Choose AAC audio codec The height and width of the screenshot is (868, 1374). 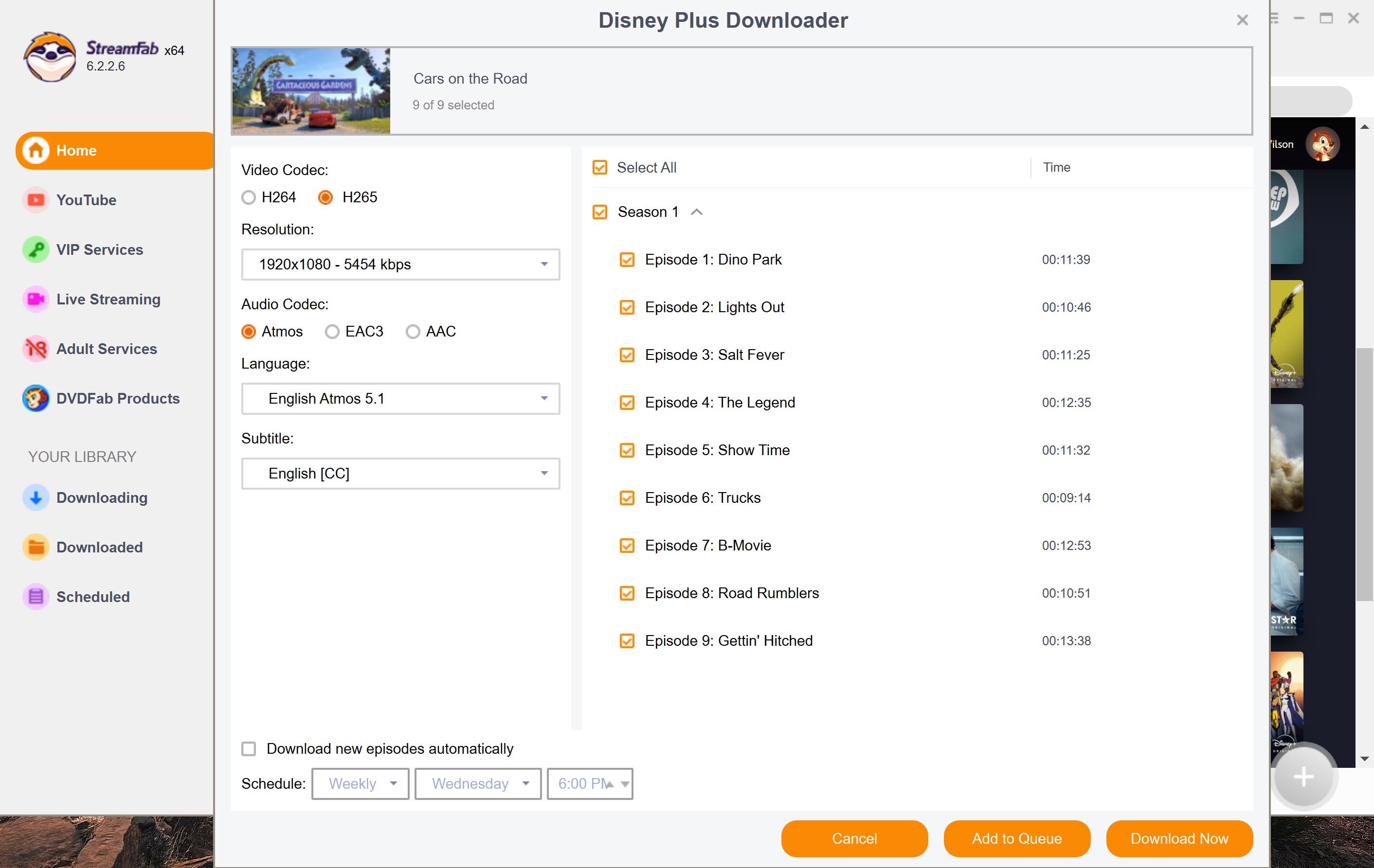point(413,332)
